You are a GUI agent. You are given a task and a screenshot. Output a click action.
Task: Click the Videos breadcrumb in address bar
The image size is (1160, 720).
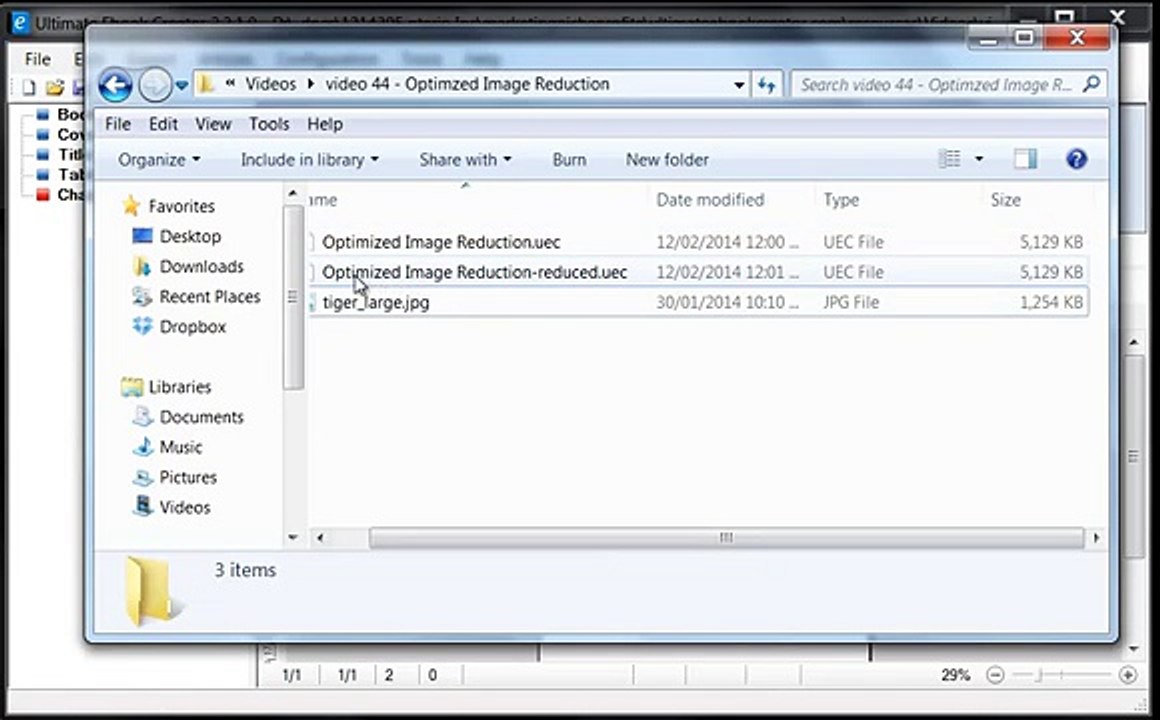pyautogui.click(x=270, y=84)
